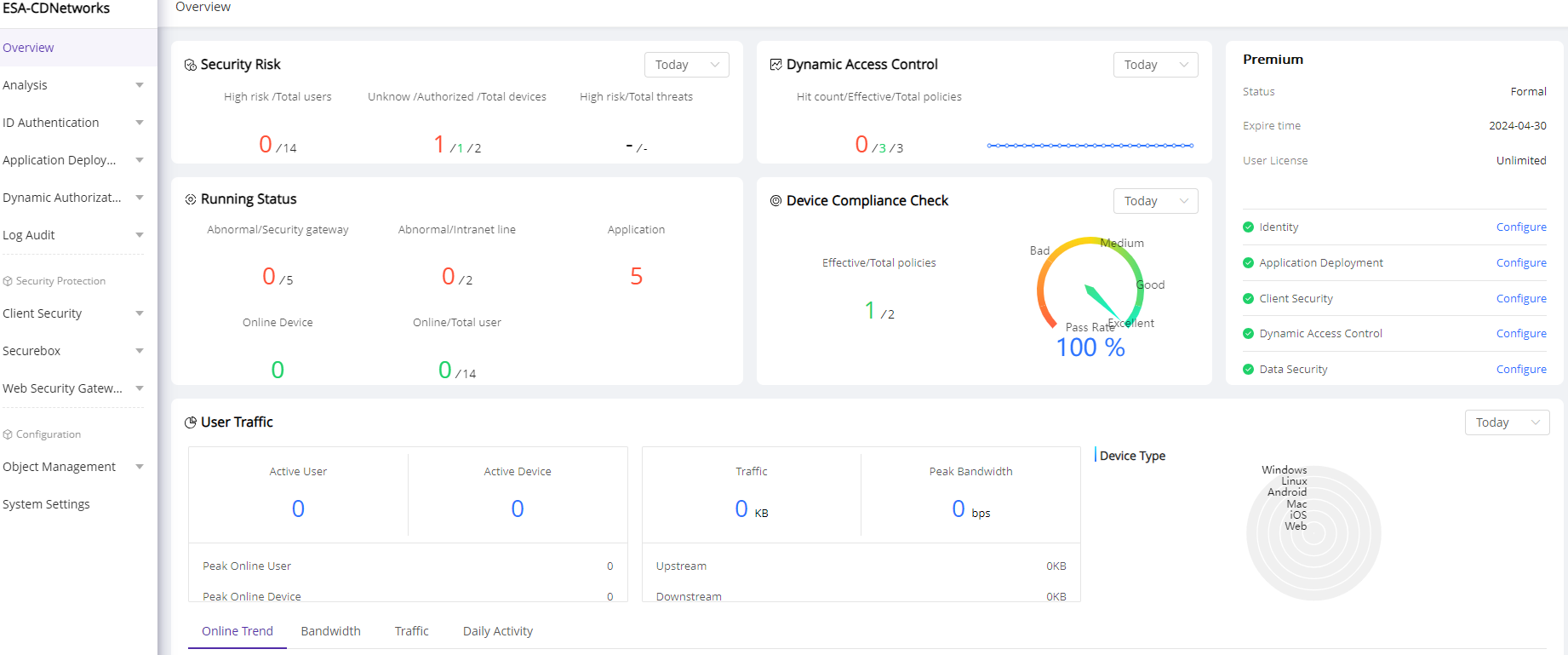Click the high risk users count 0/14

[x=278, y=145]
